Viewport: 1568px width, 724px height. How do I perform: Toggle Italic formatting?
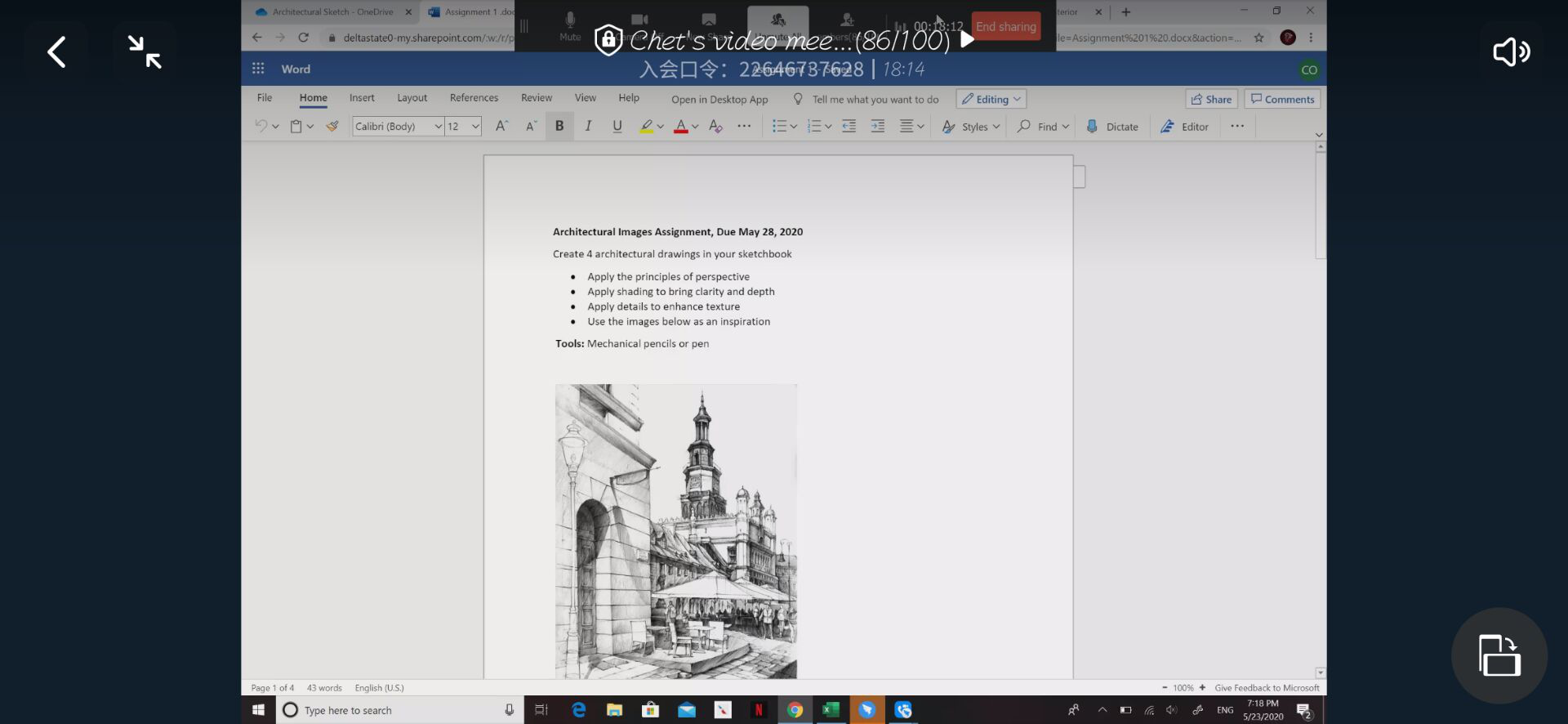(x=588, y=126)
